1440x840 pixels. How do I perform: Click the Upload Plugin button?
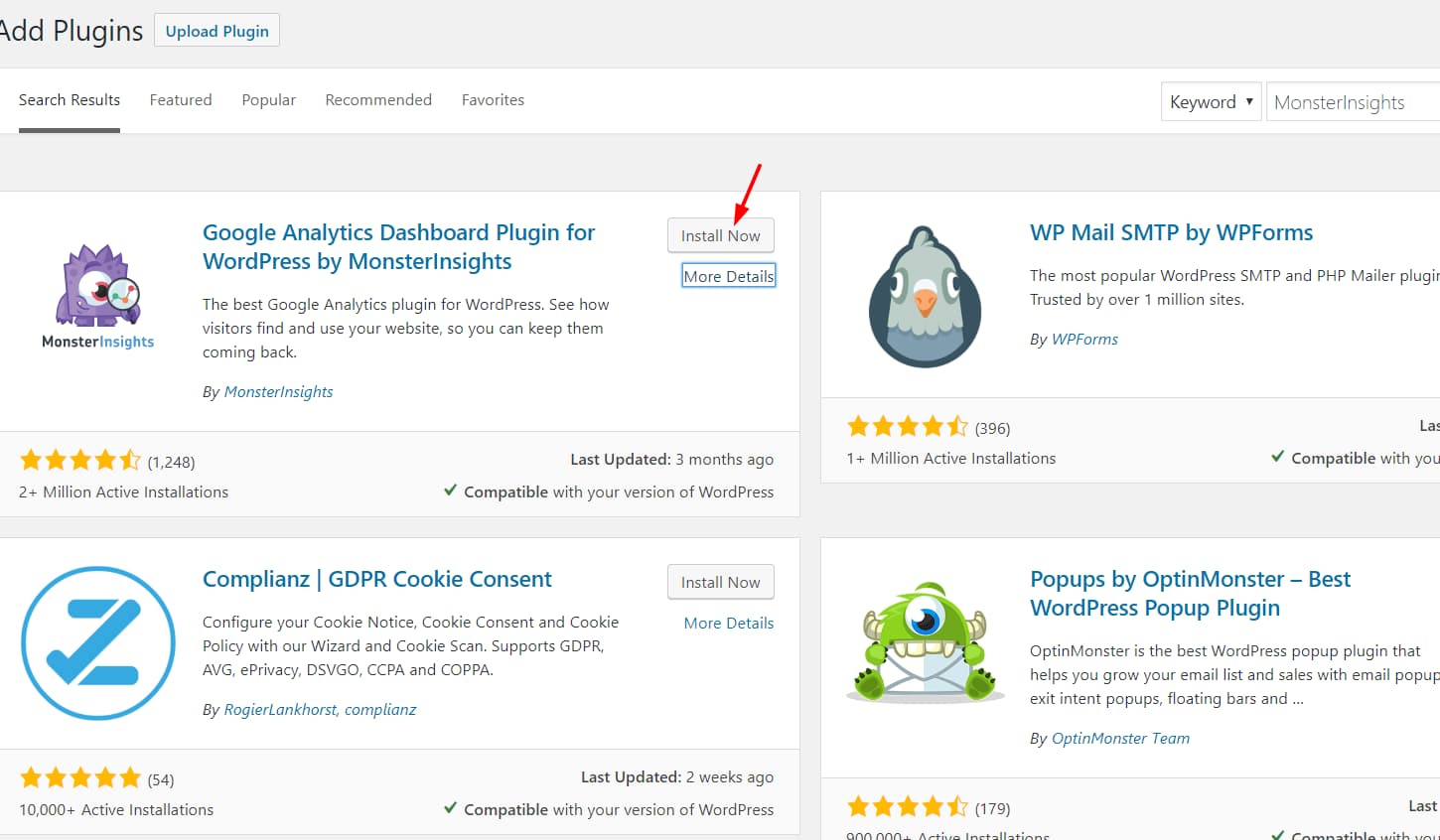pyautogui.click(x=216, y=30)
